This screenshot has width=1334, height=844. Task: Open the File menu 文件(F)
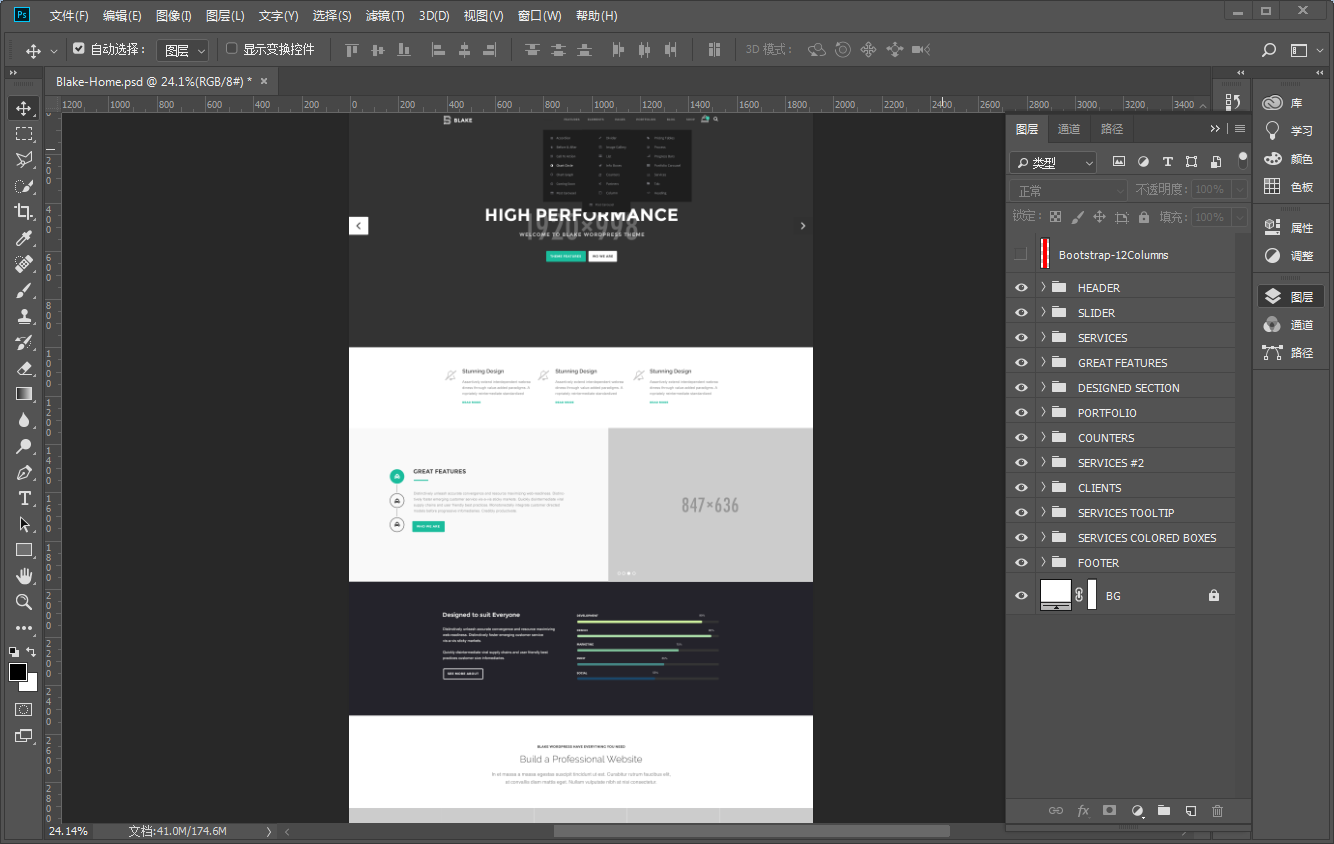pos(69,16)
